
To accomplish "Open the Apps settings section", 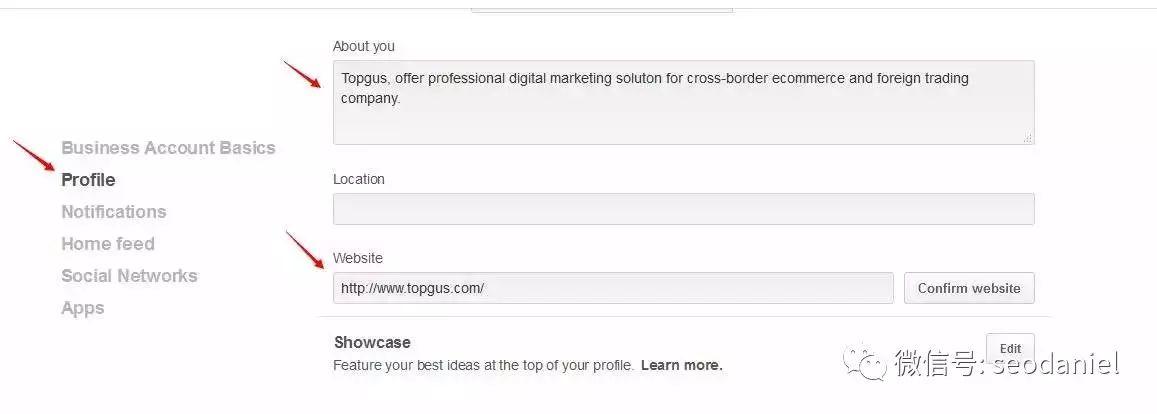I will [83, 308].
